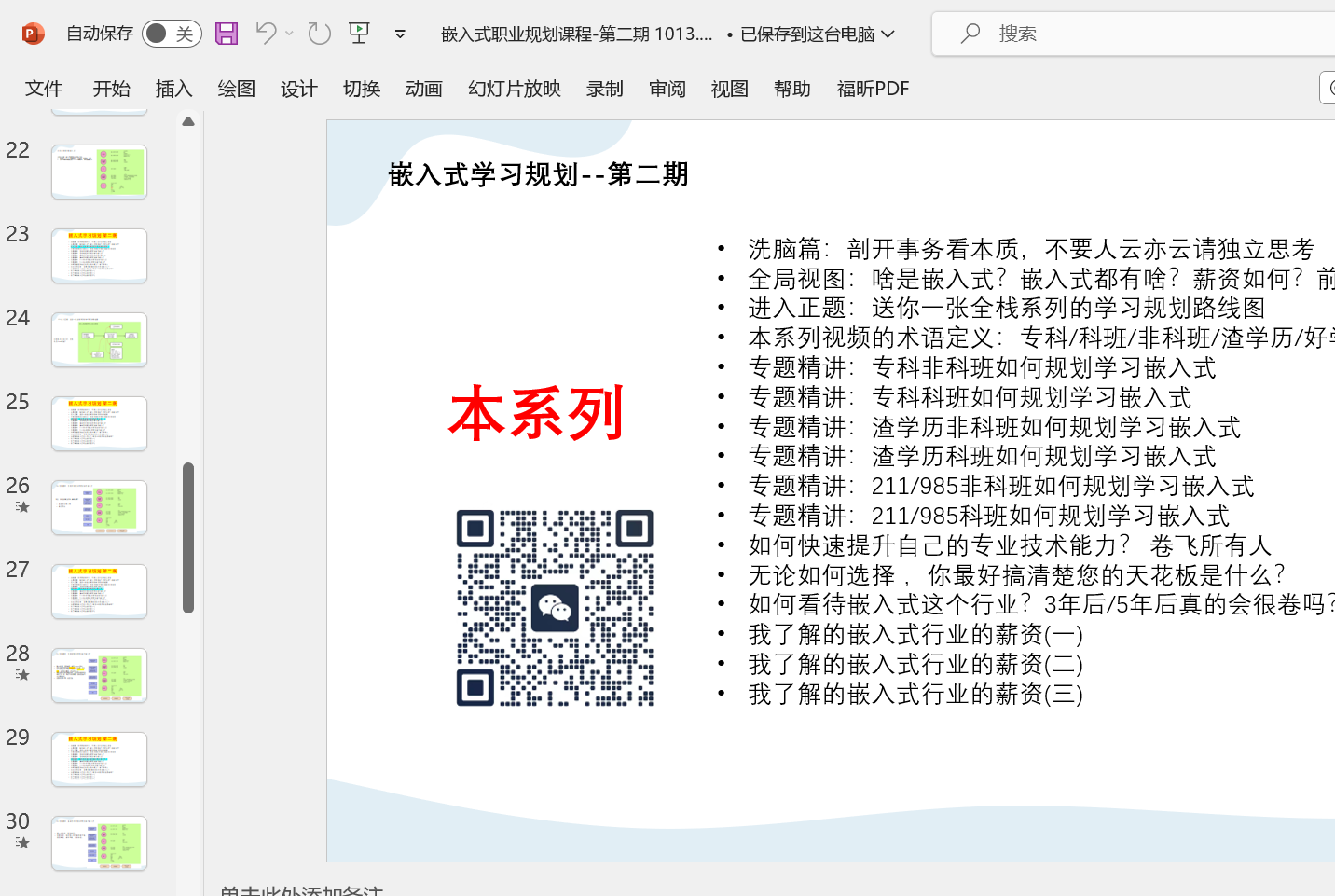This screenshot has width=1335, height=896.
Task: Select slide 26 thumbnail
Action: (99, 507)
